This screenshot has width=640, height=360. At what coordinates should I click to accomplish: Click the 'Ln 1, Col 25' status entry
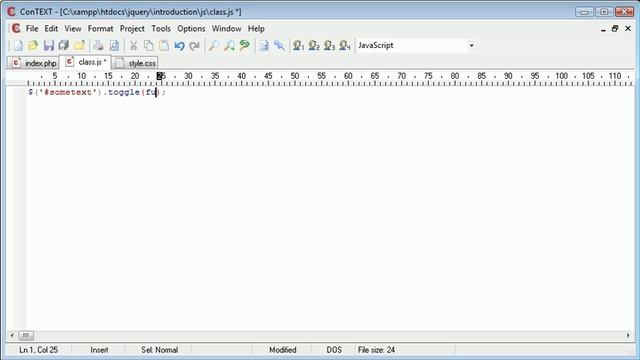38,350
